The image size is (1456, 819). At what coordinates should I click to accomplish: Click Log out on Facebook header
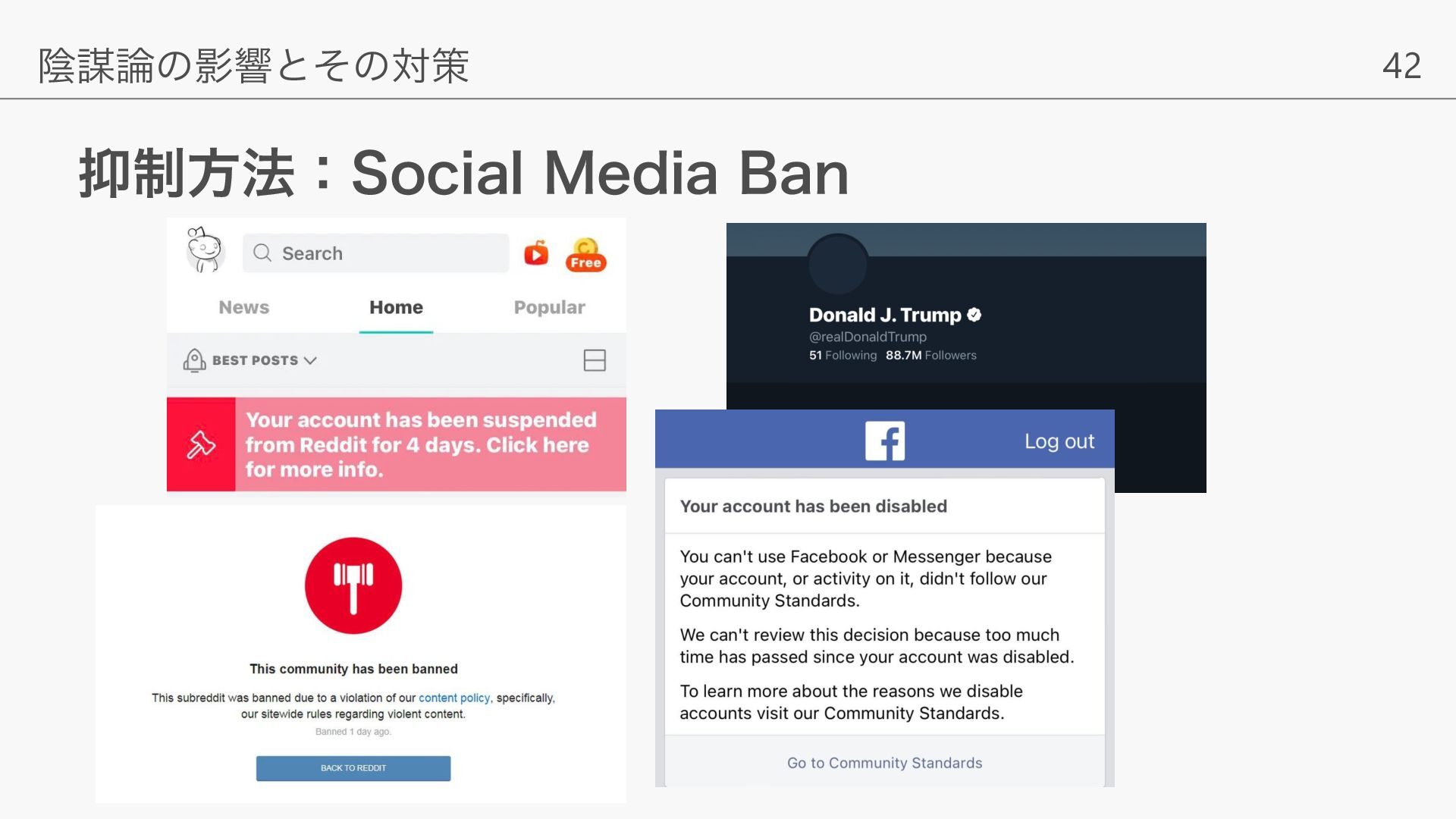(1059, 441)
